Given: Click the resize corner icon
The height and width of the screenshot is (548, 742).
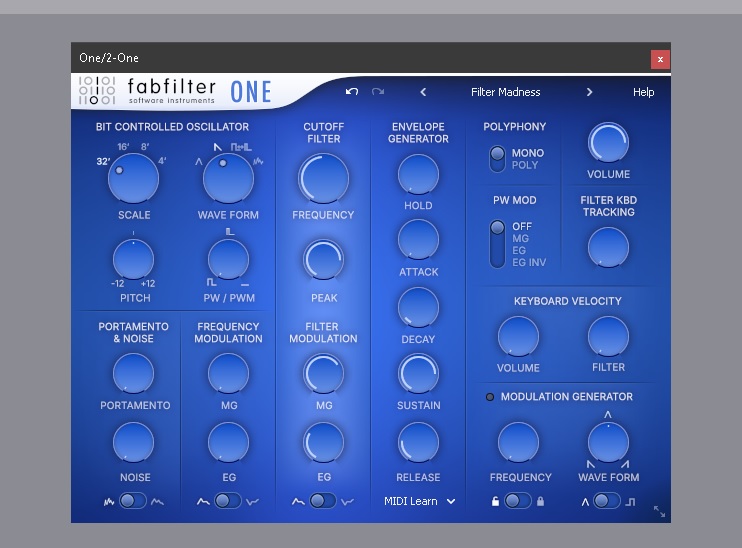Looking at the screenshot, I should coord(659,511).
